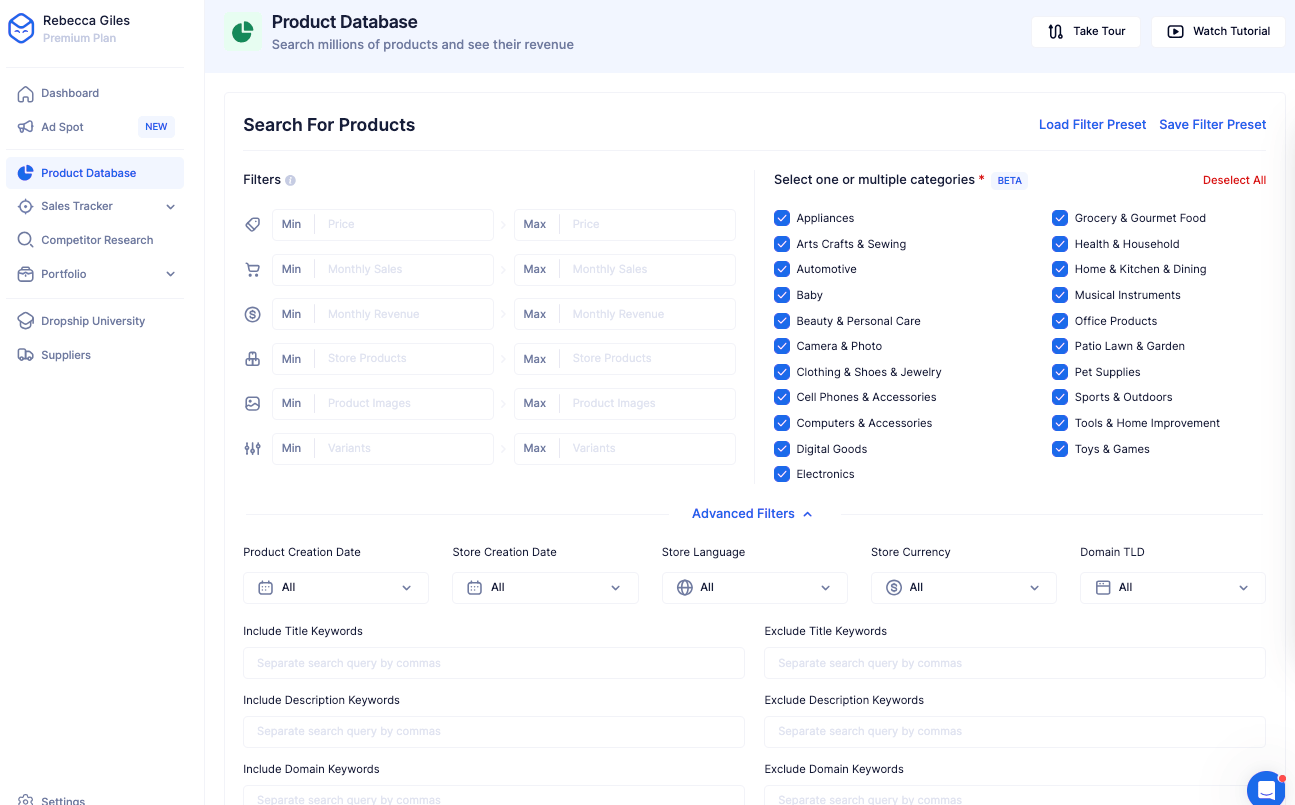Viewport: 1295px width, 805px height.
Task: Toggle the Automotive checkbox
Action: tap(782, 269)
